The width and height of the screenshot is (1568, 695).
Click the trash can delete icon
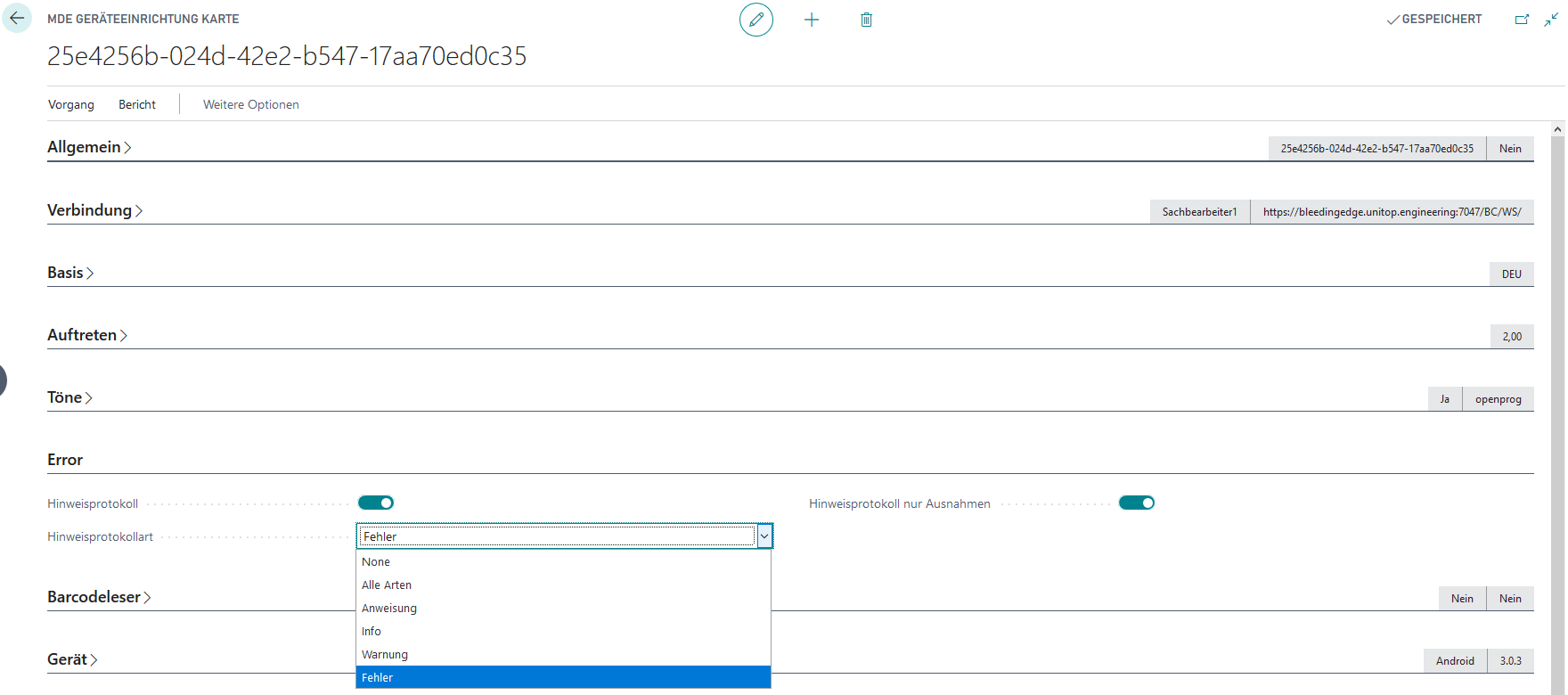(x=866, y=20)
